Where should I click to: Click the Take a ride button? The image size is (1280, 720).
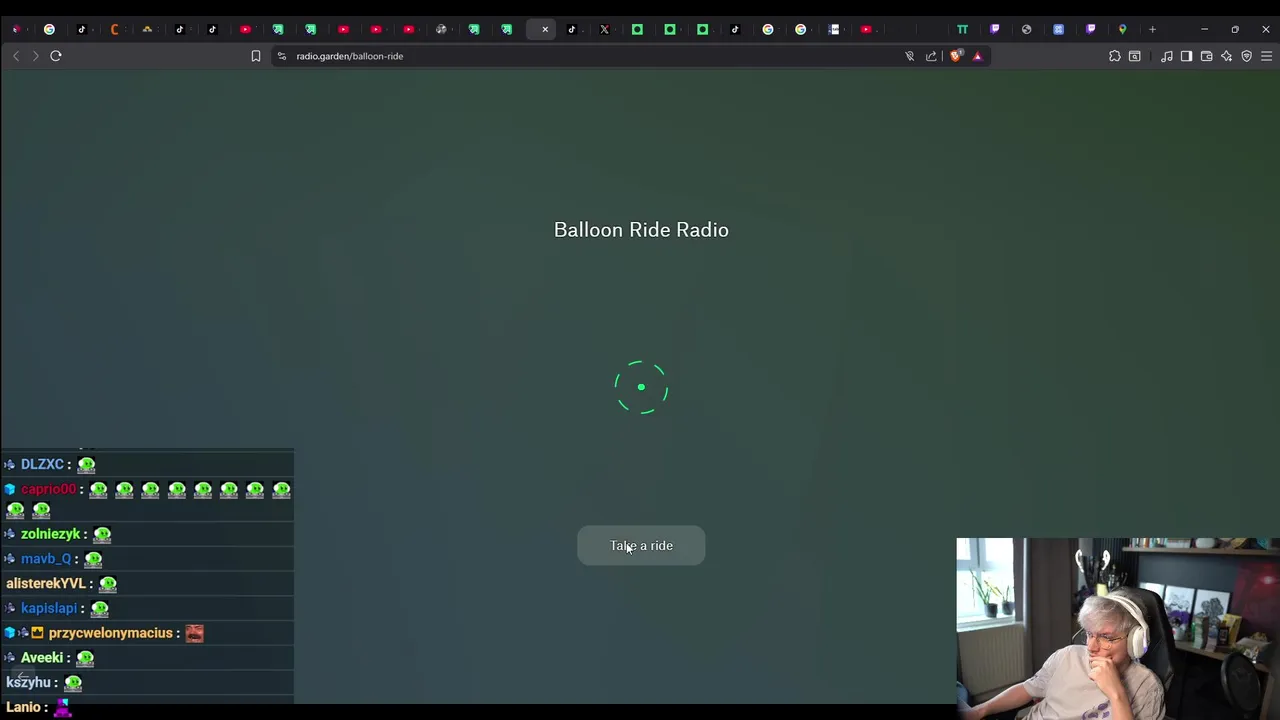click(x=641, y=546)
